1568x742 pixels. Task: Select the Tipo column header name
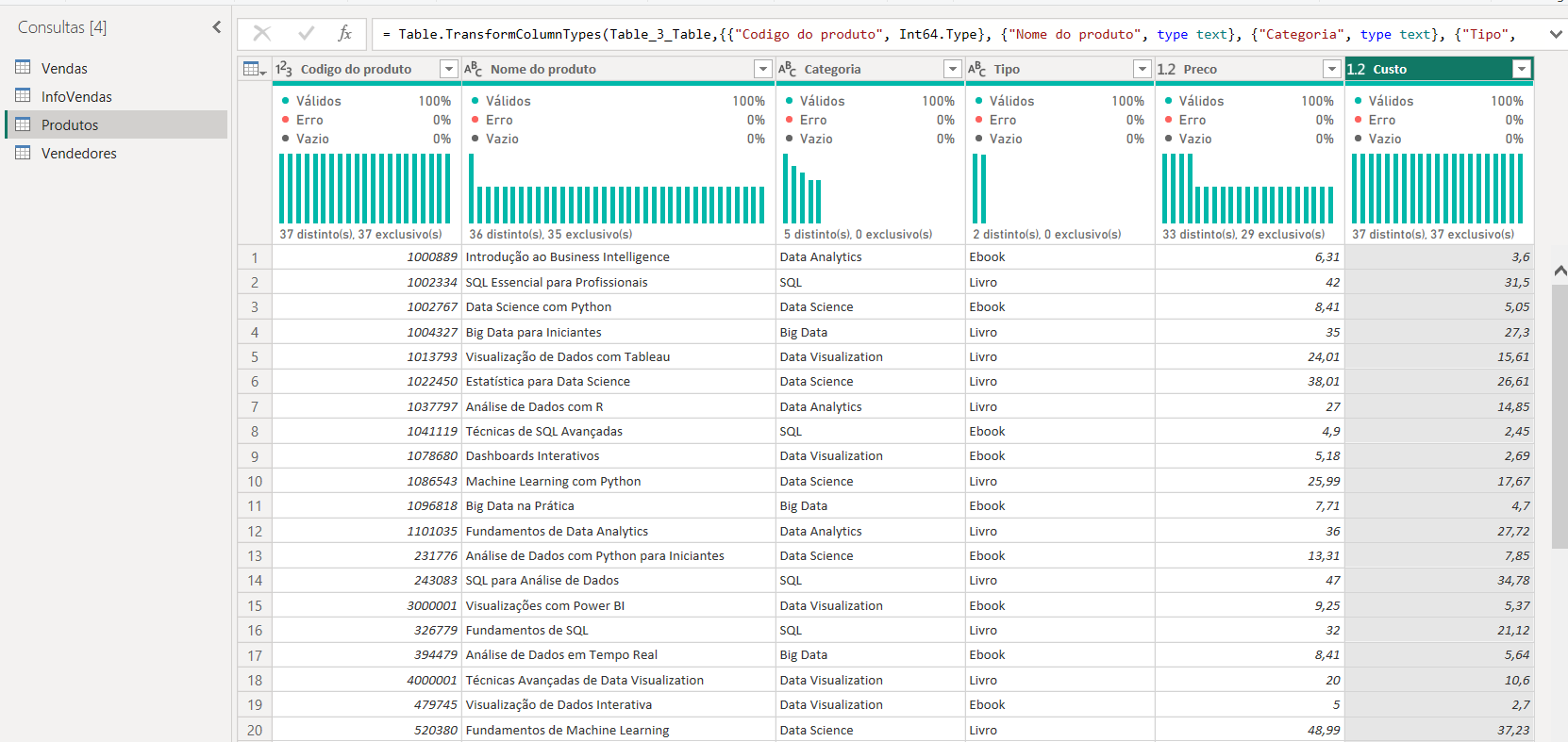coord(1008,69)
